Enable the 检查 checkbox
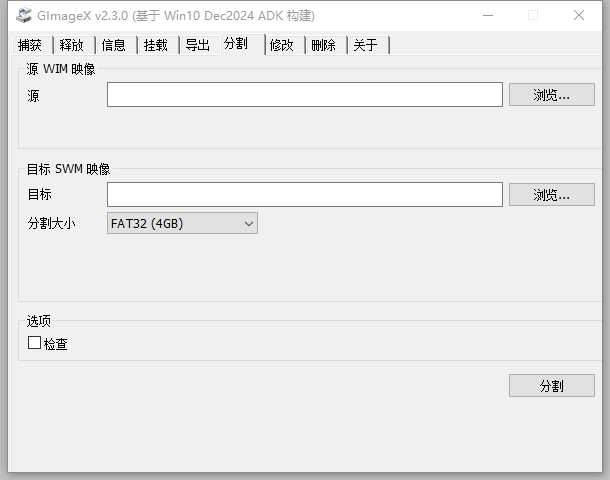Image resolution: width=610 pixels, height=480 pixels. tap(35, 343)
